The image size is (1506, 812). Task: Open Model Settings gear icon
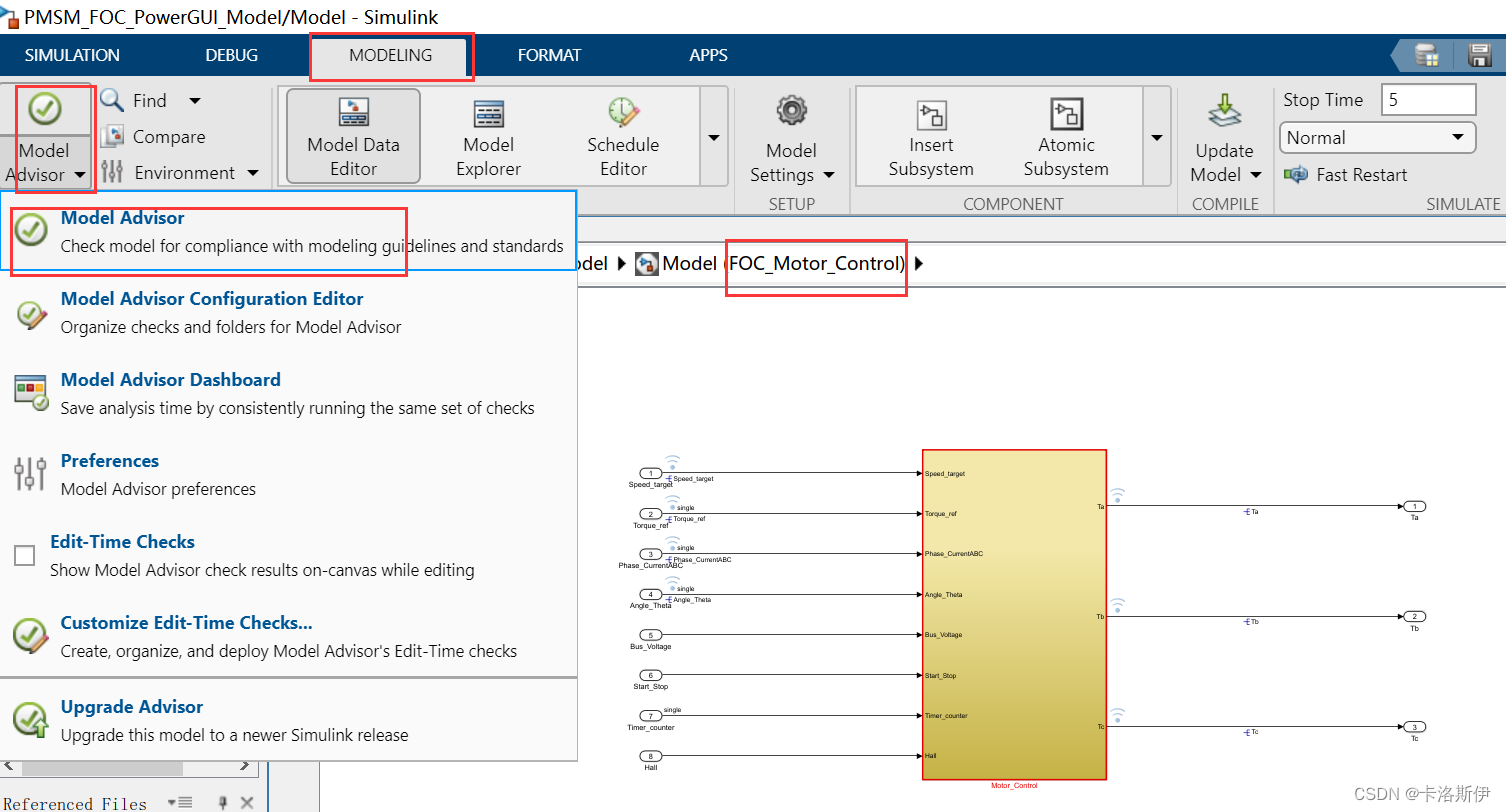(791, 110)
